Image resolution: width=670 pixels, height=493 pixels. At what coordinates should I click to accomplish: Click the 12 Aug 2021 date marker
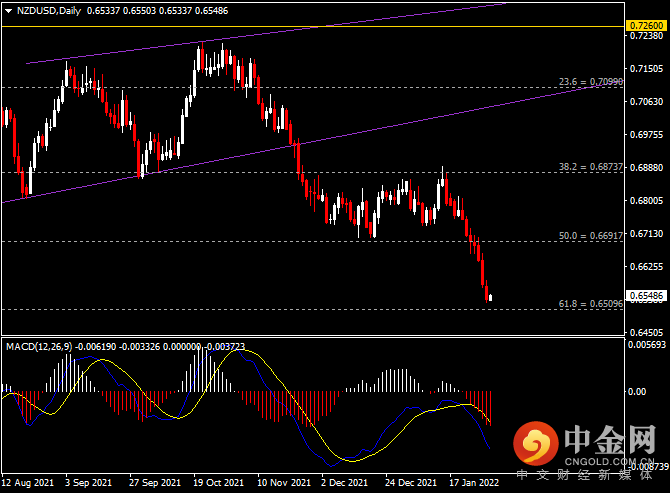[27, 482]
